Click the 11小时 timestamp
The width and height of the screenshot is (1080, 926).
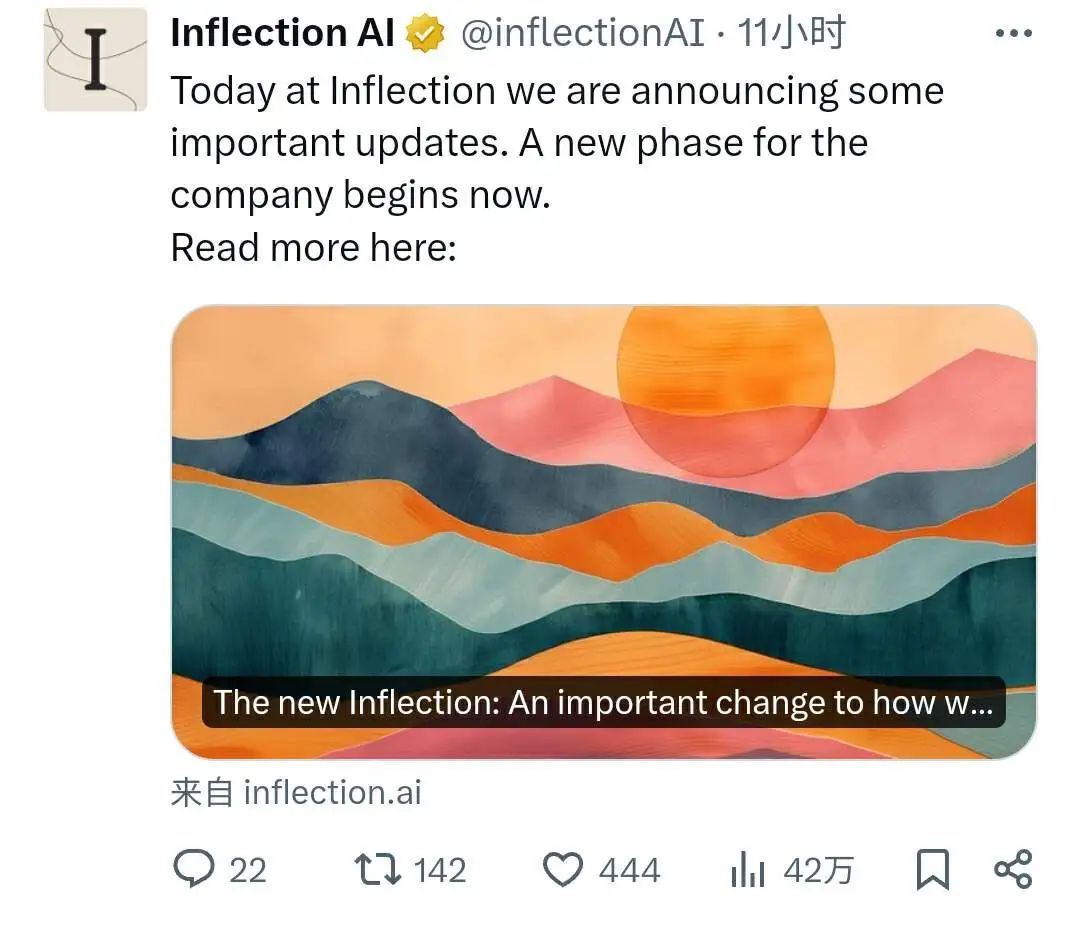tap(791, 34)
